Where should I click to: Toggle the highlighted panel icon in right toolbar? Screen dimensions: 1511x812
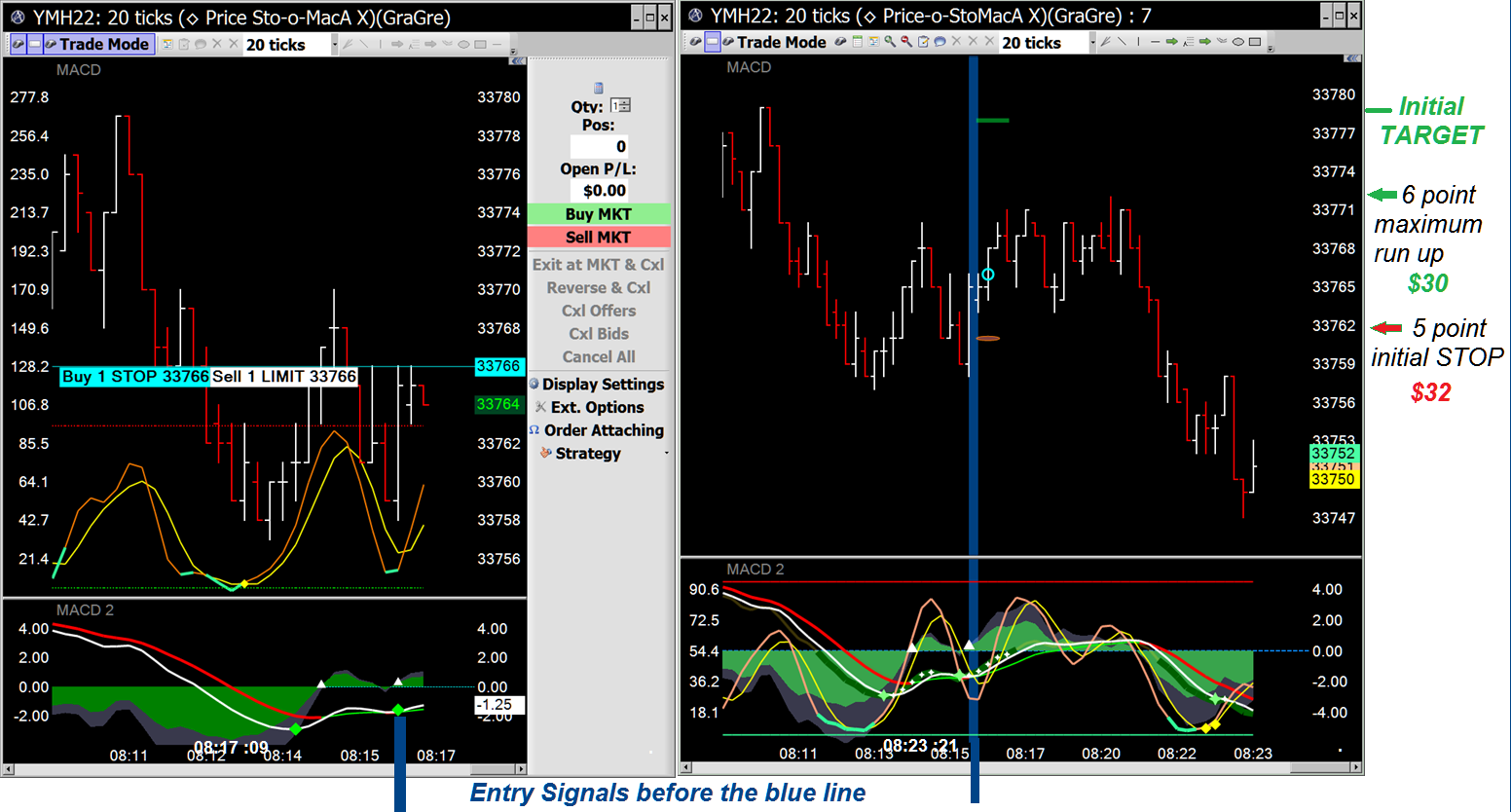[x=713, y=42]
